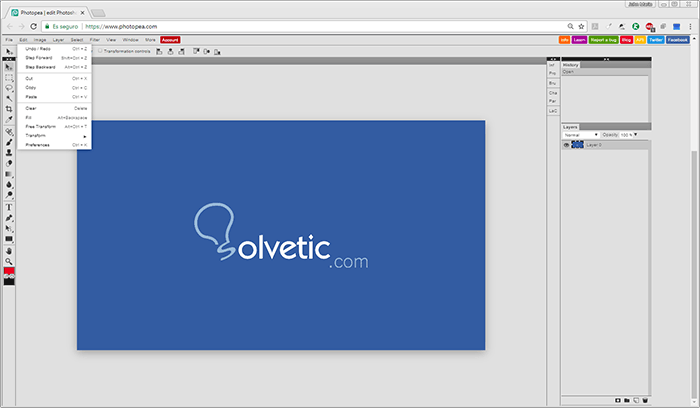Click the black background color swatch
Image resolution: width=700 pixels, height=408 pixels.
point(9,282)
